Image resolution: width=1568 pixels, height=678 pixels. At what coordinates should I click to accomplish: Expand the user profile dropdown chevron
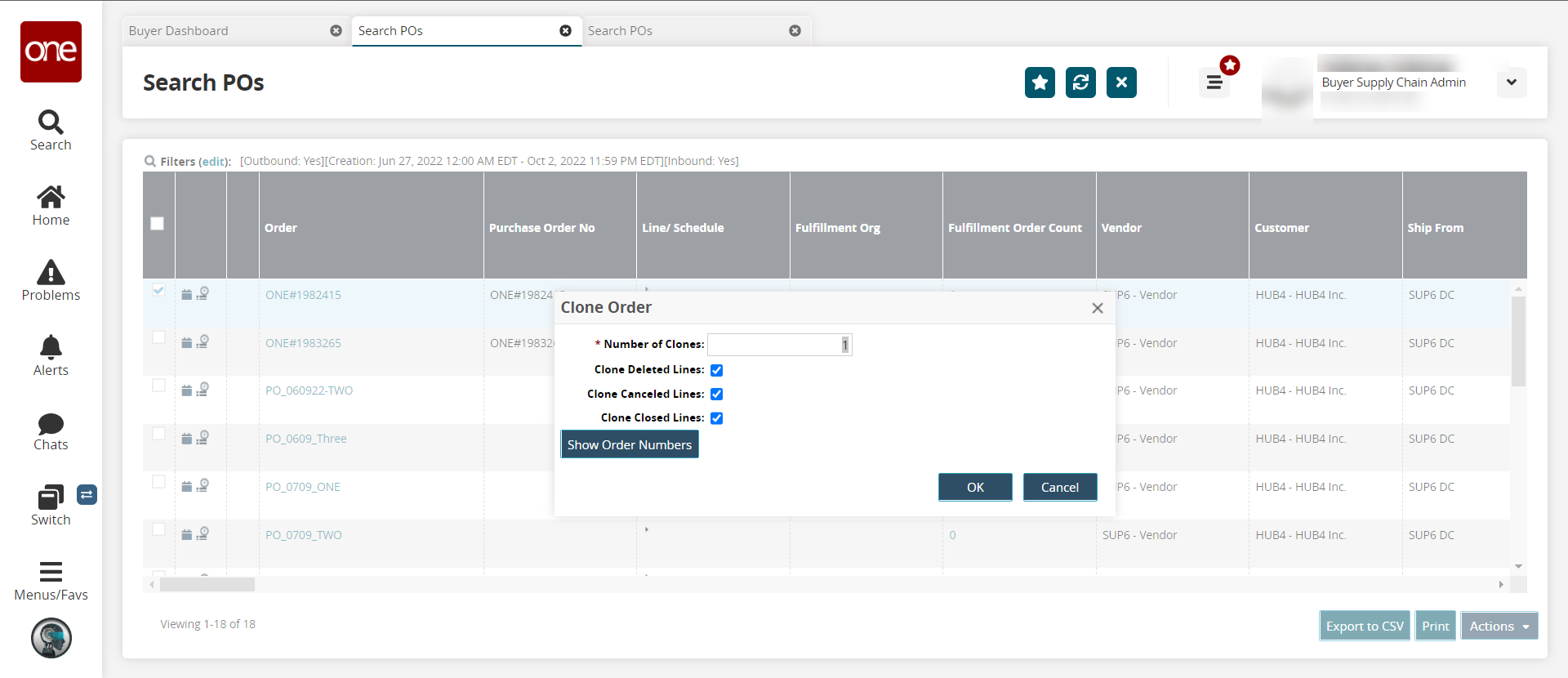1512,83
